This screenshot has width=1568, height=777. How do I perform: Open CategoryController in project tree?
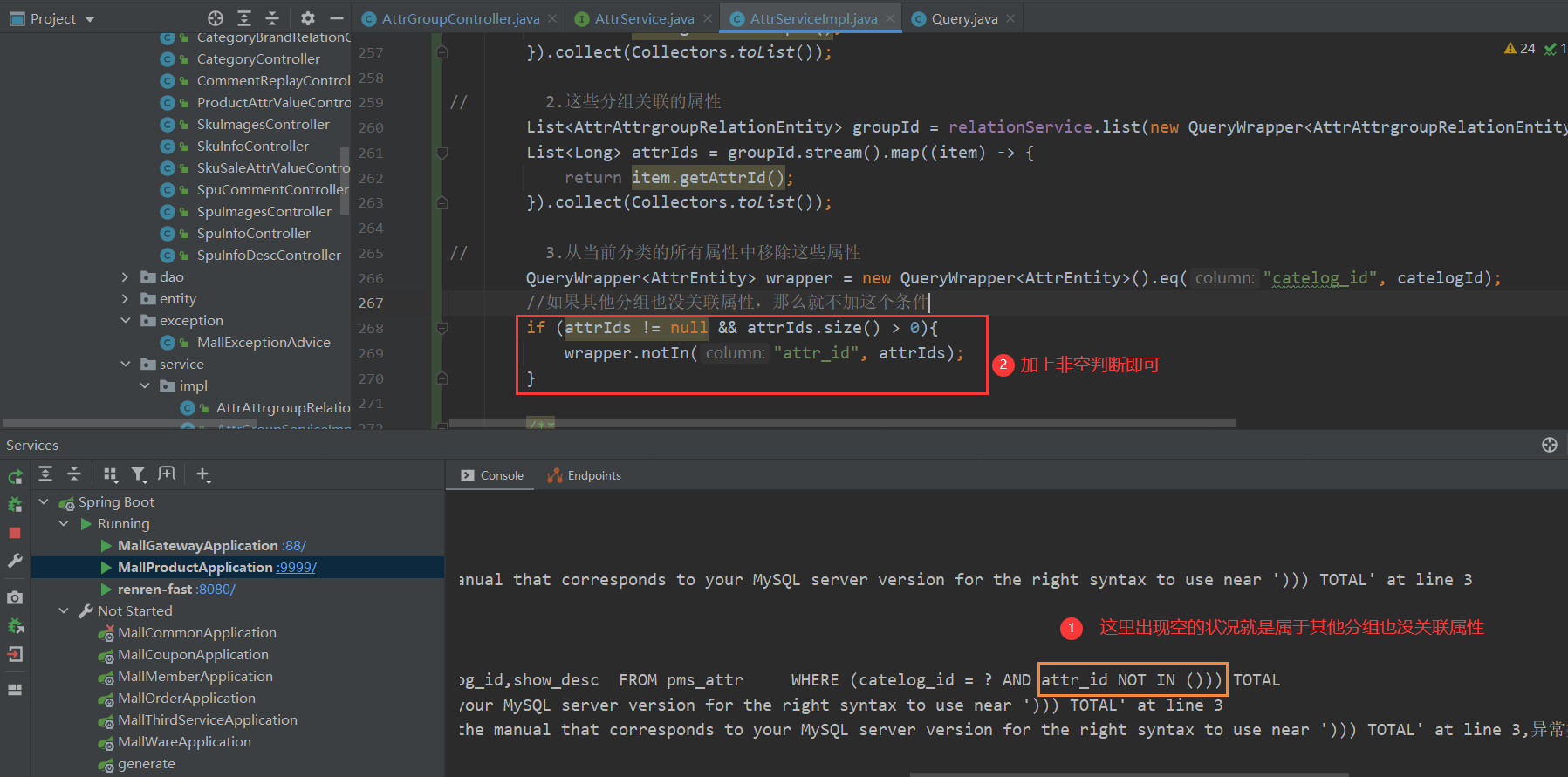pyautogui.click(x=258, y=58)
